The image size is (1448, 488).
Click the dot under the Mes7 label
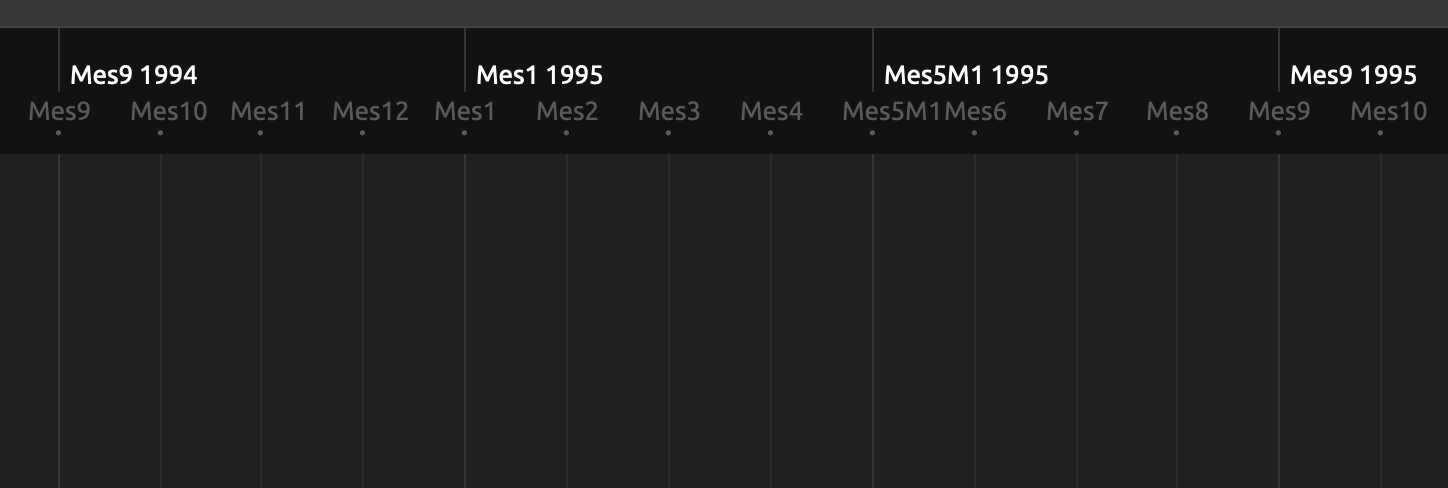tap(1077, 132)
